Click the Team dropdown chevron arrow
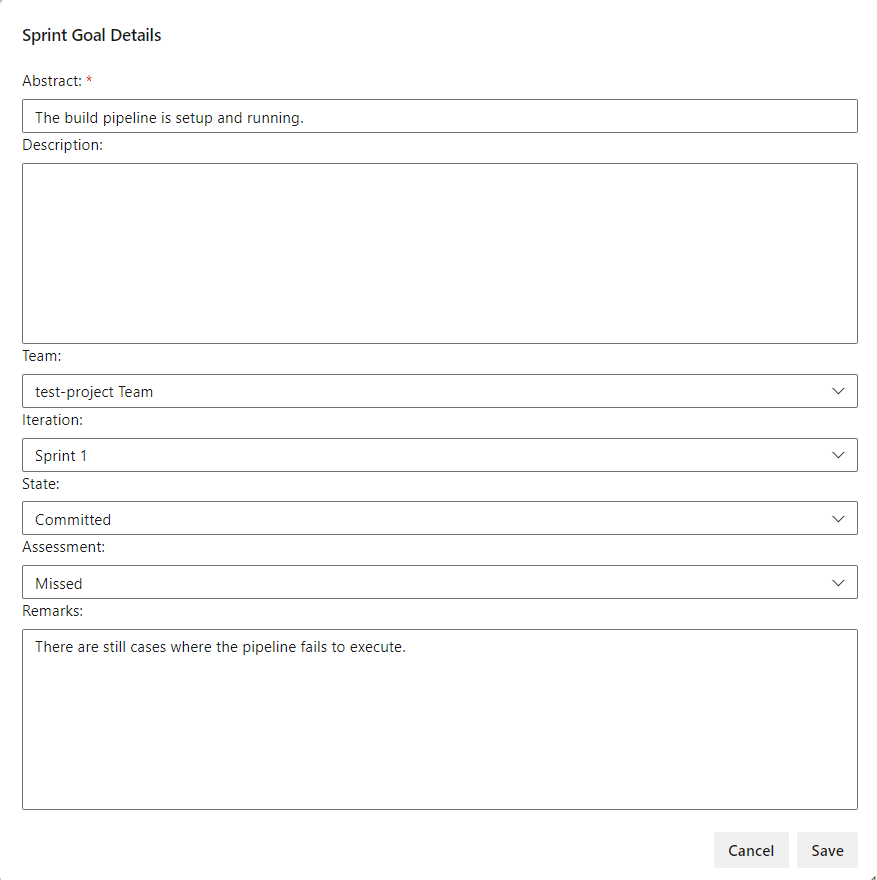This screenshot has width=877, height=880. click(839, 391)
